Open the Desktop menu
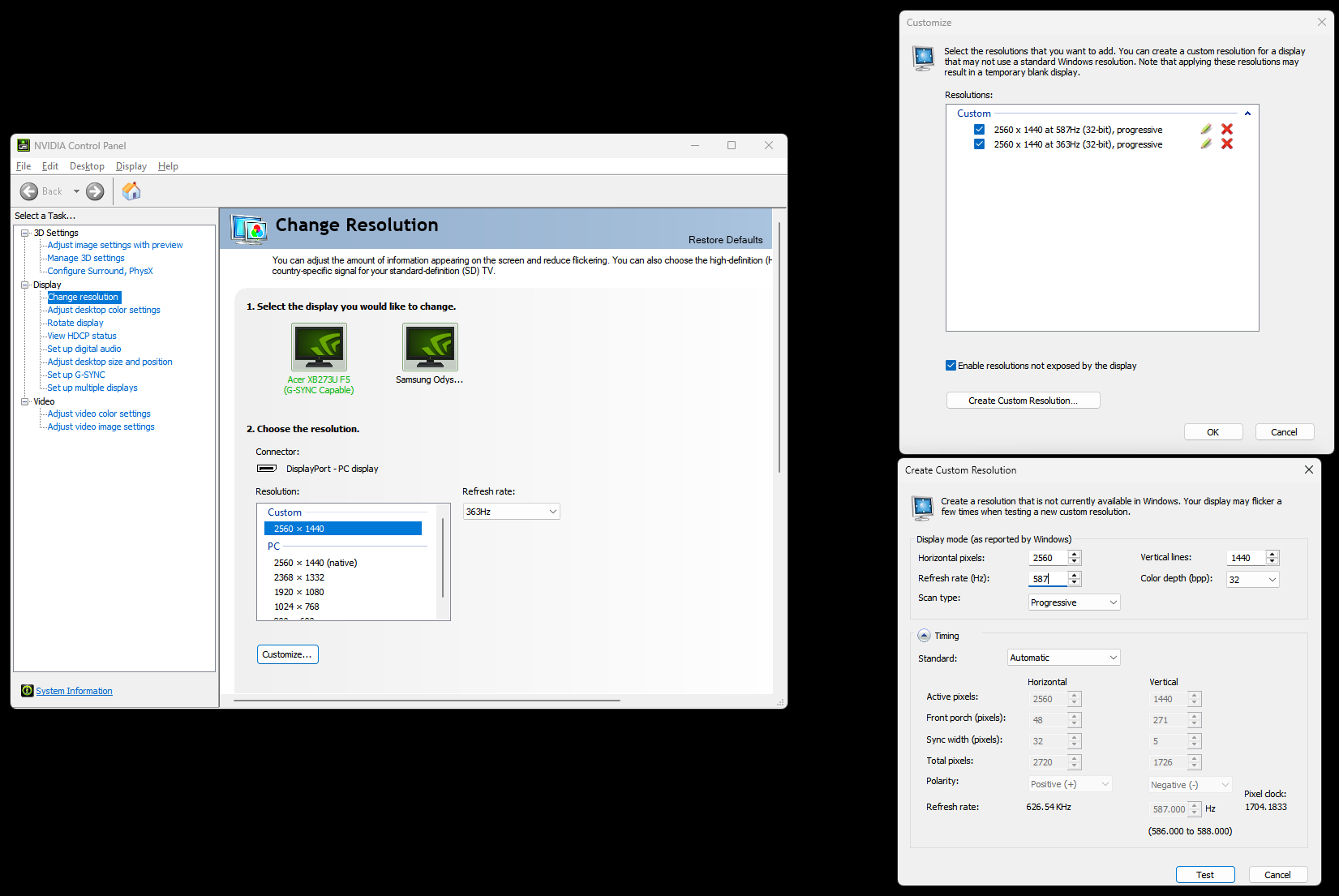The image size is (1339, 896). (87, 166)
